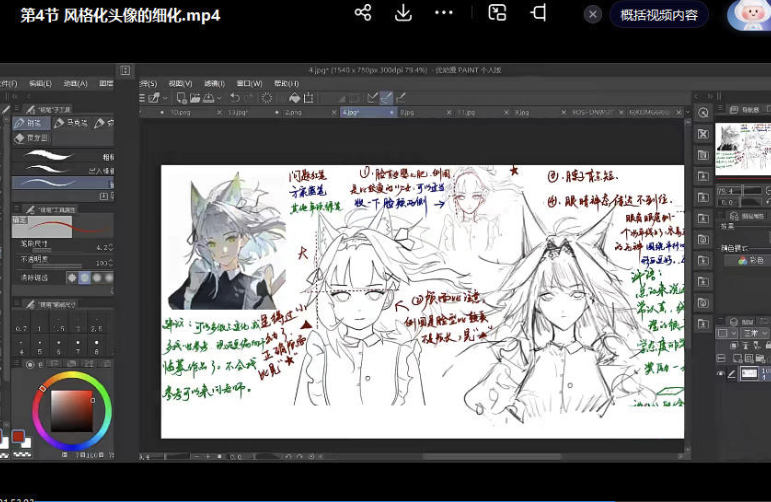Open the 视图(V) menu

[180, 84]
